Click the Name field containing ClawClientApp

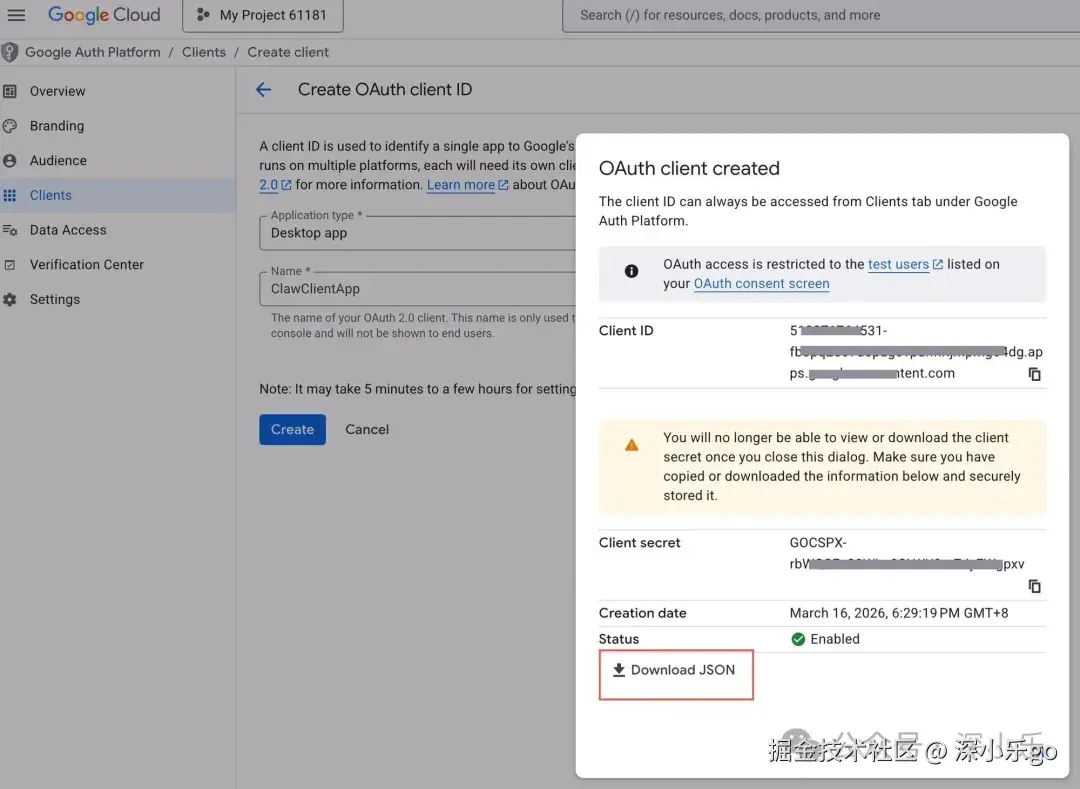pyautogui.click(x=417, y=288)
